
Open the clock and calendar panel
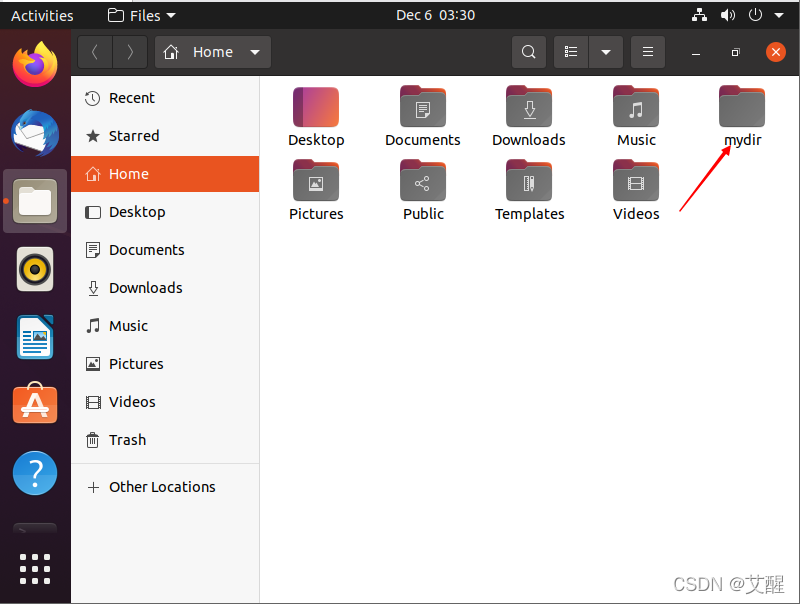pos(435,15)
